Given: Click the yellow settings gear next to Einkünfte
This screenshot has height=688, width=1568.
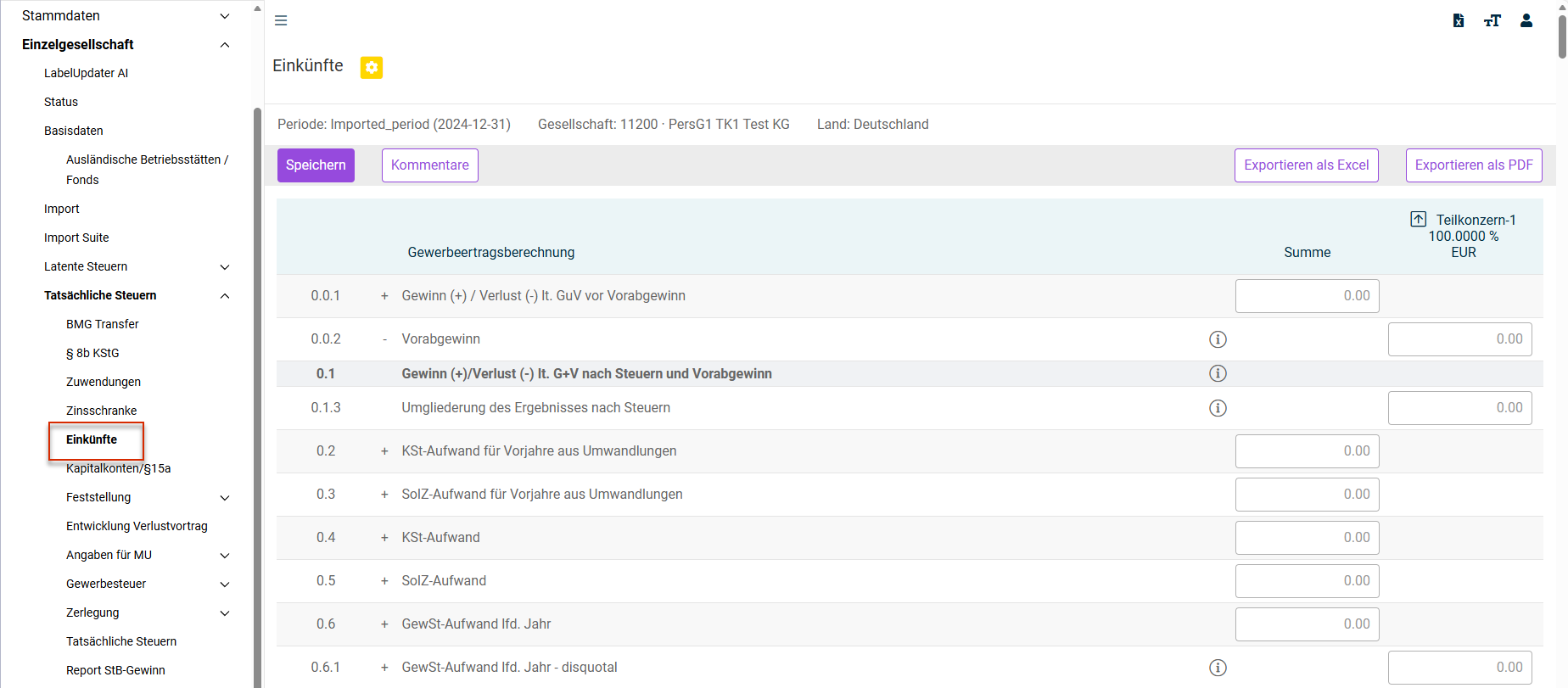Looking at the screenshot, I should [x=372, y=67].
